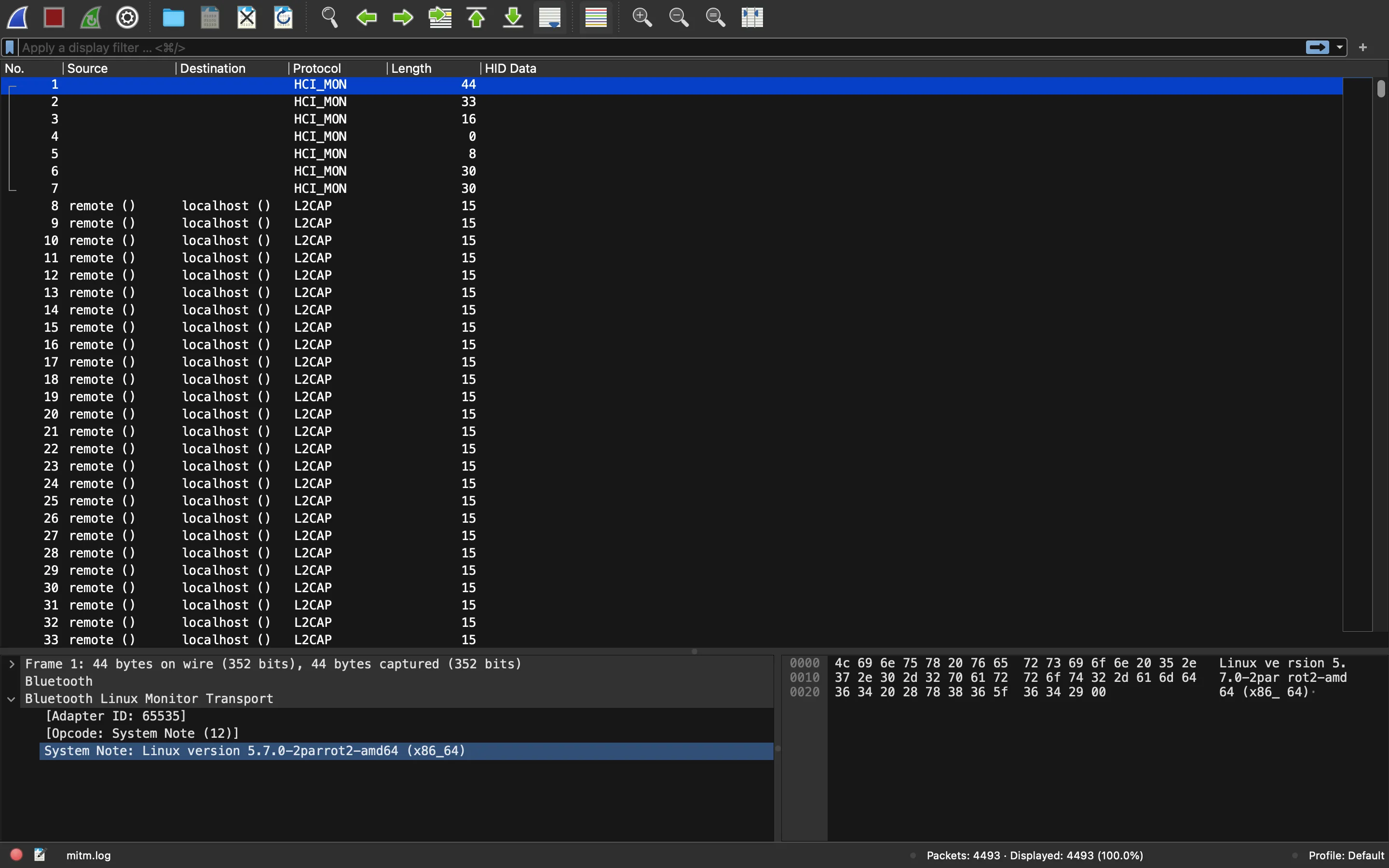Screen dimensions: 1389x868
Task: Reload this capture file
Action: point(284,17)
